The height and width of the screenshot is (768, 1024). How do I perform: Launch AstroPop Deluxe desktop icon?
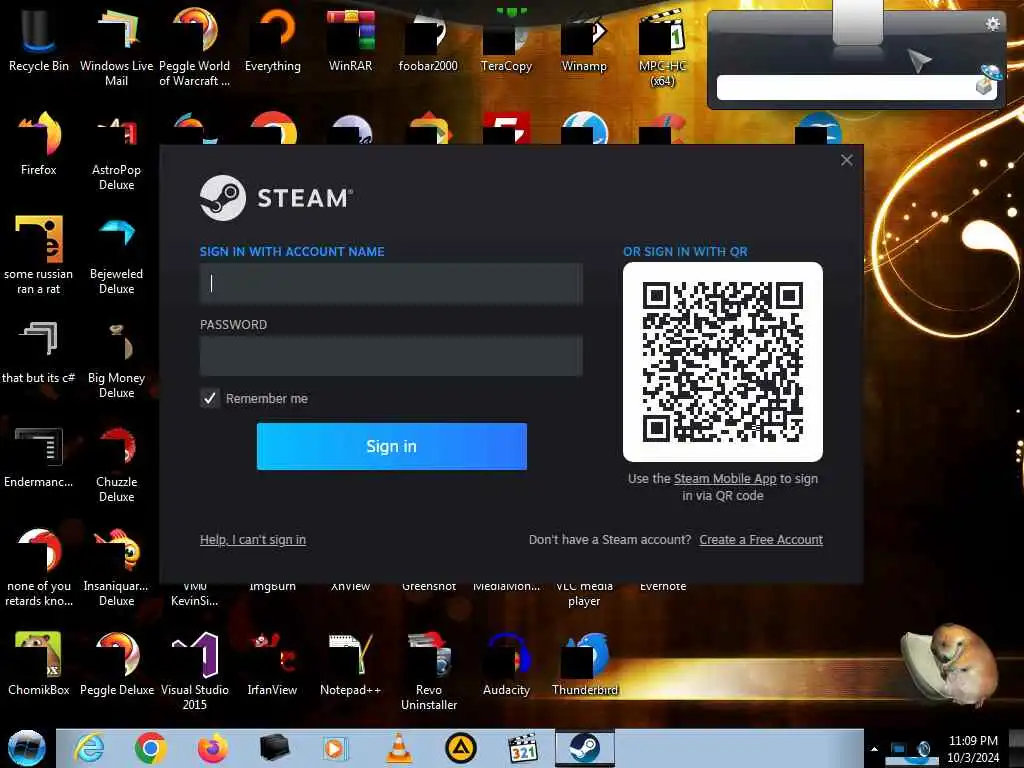(x=116, y=152)
